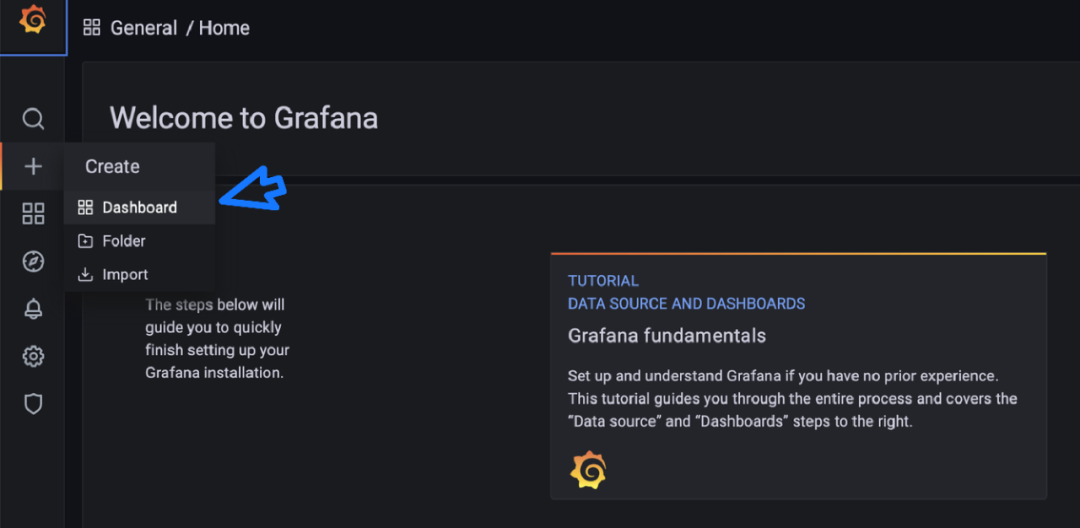The height and width of the screenshot is (528, 1080).
Task: Open Server Admin shield icon in sidebar
Action: 33,404
